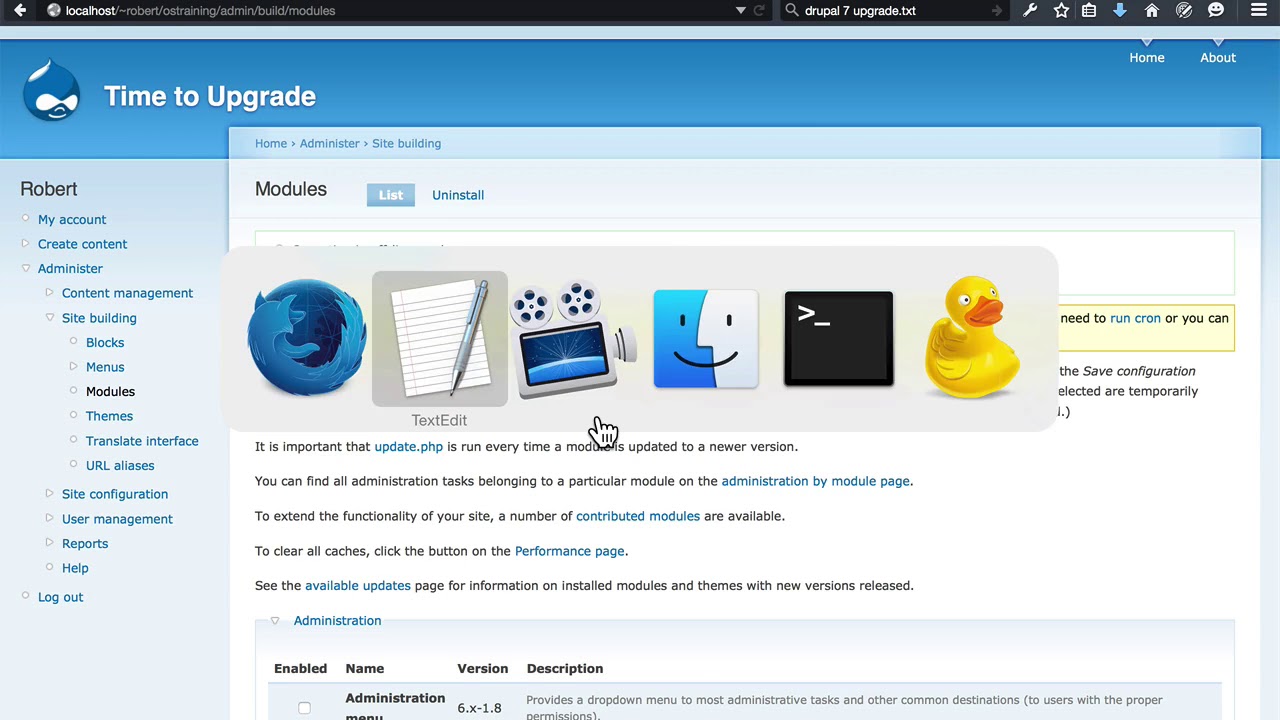Expand Site configuration menu
Image resolution: width=1280 pixels, height=720 pixels.
[x=50, y=494]
